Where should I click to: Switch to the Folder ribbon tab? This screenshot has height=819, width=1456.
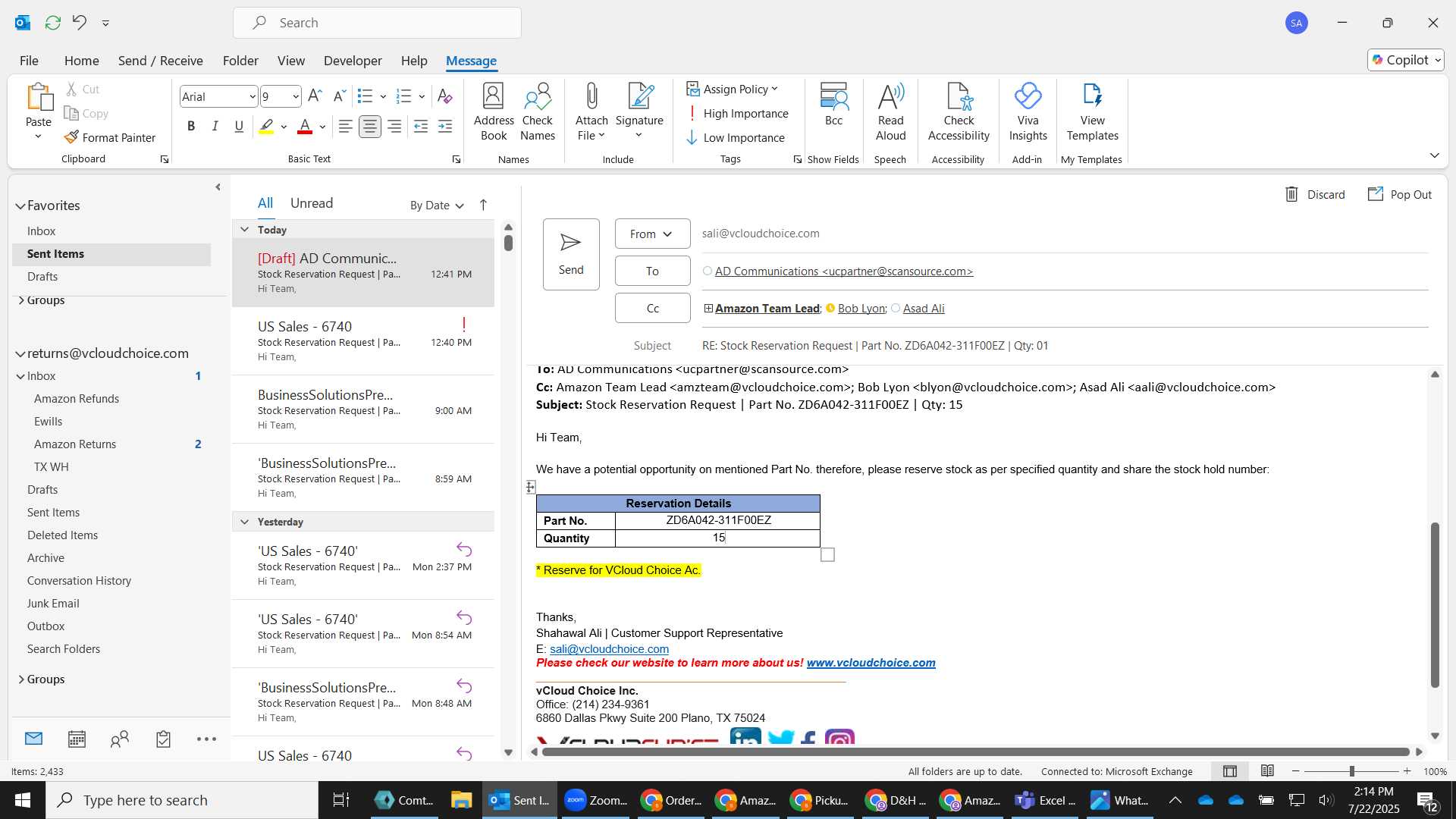point(240,61)
